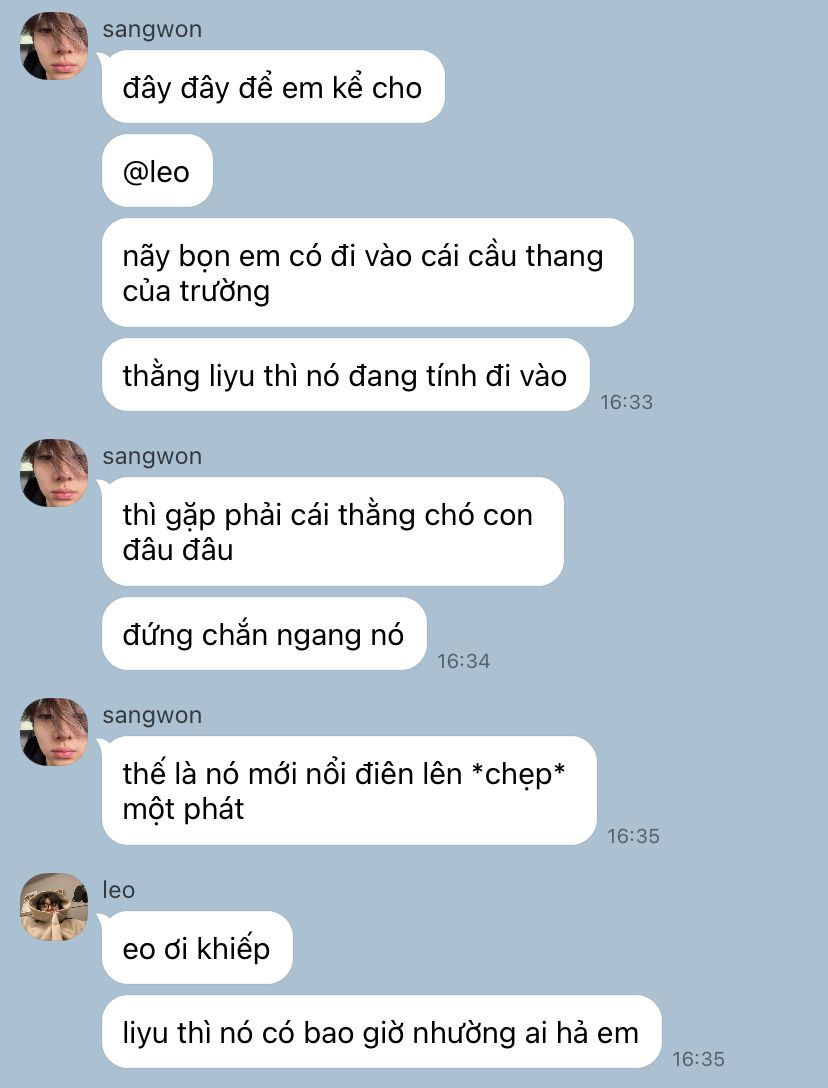Click the 16:35 timestamp after sangwon's message
The image size is (828, 1088).
[x=634, y=836]
